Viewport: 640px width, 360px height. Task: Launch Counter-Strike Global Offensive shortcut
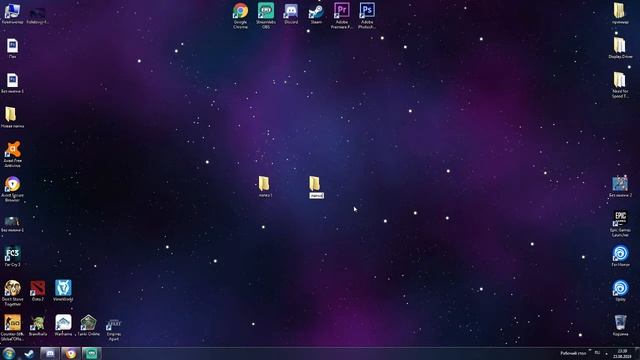12,327
